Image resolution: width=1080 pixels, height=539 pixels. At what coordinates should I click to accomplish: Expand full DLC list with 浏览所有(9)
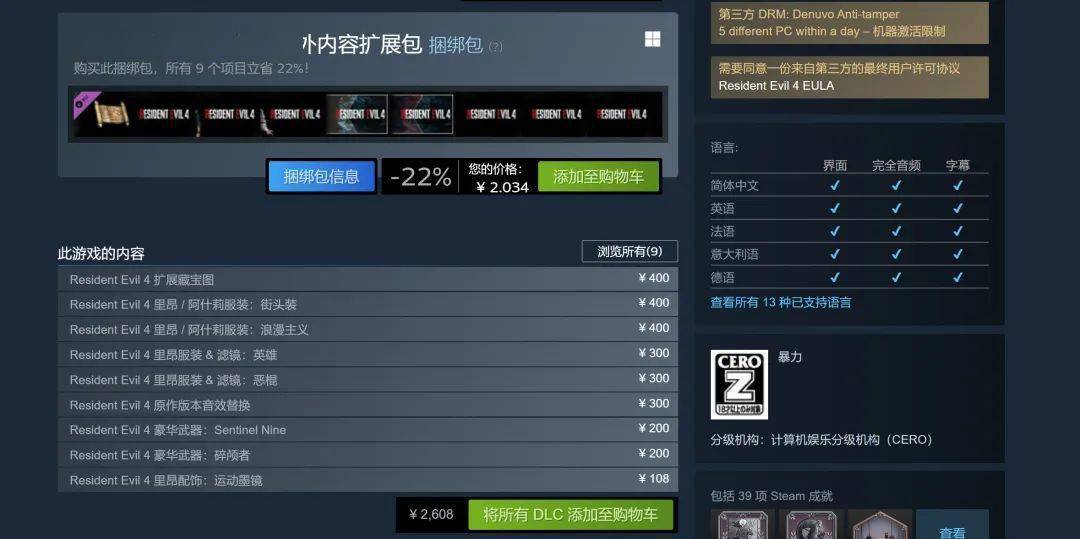click(630, 251)
